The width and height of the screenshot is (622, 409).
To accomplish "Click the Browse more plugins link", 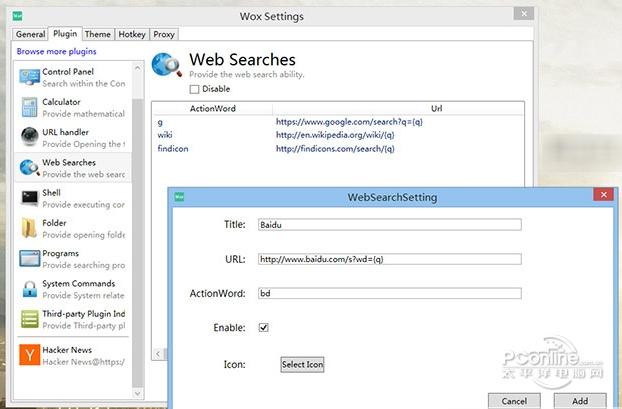I will click(56, 51).
